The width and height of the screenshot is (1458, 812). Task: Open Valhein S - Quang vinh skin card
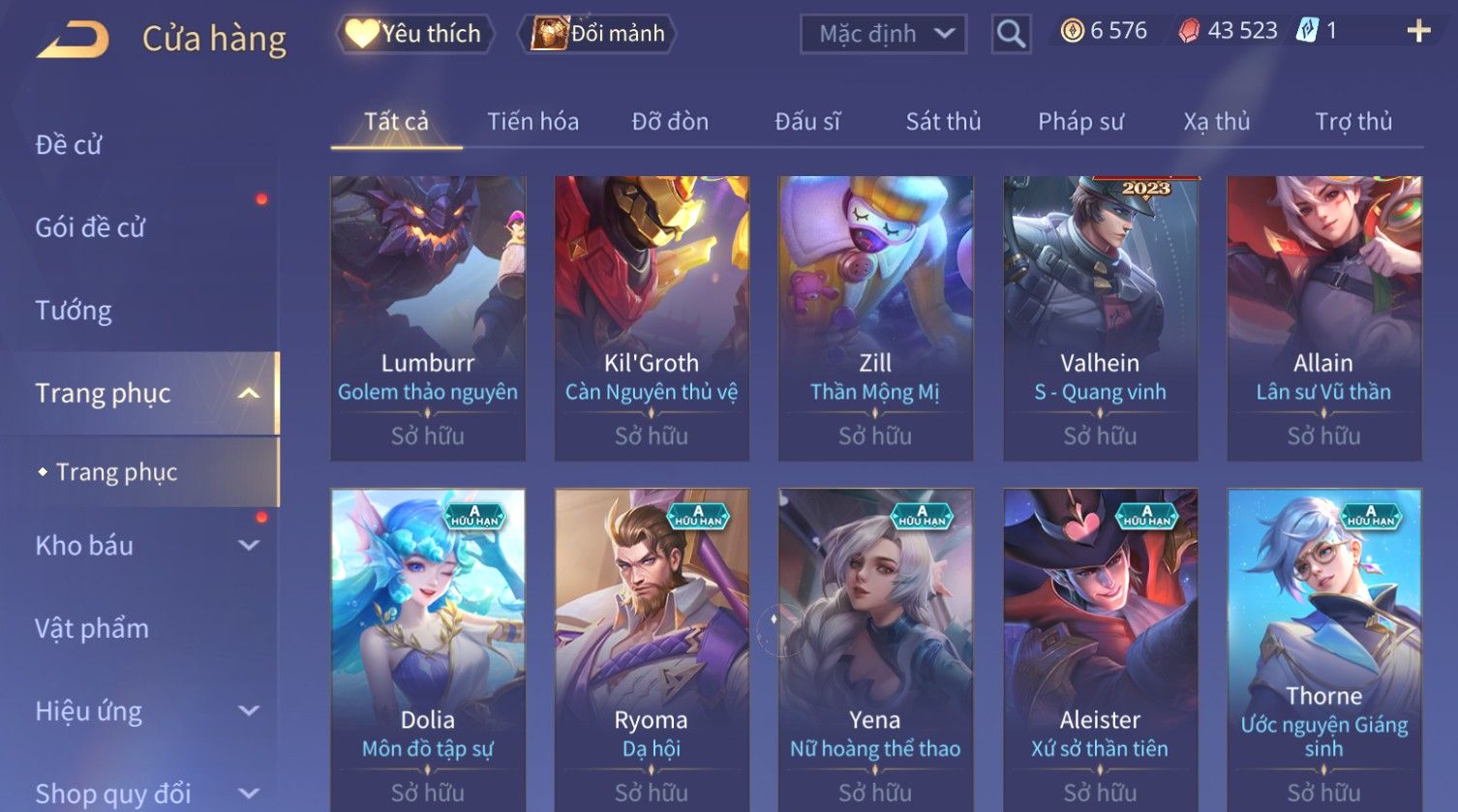point(1100,318)
